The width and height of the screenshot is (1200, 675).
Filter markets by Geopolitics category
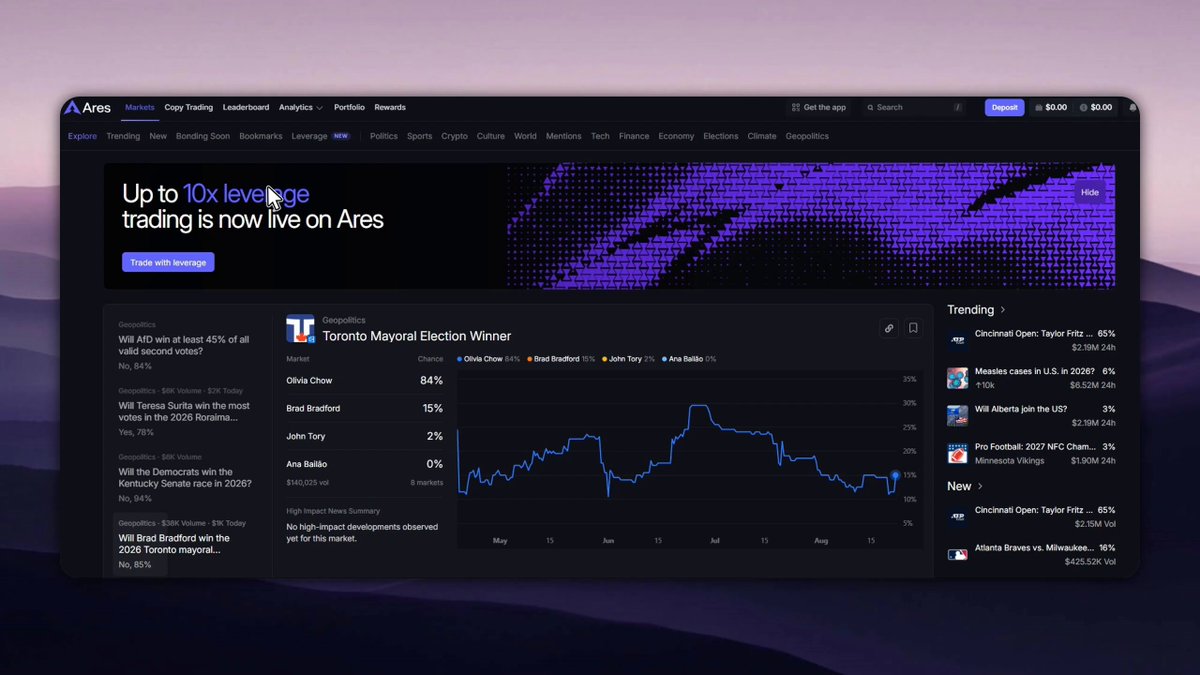(x=807, y=136)
